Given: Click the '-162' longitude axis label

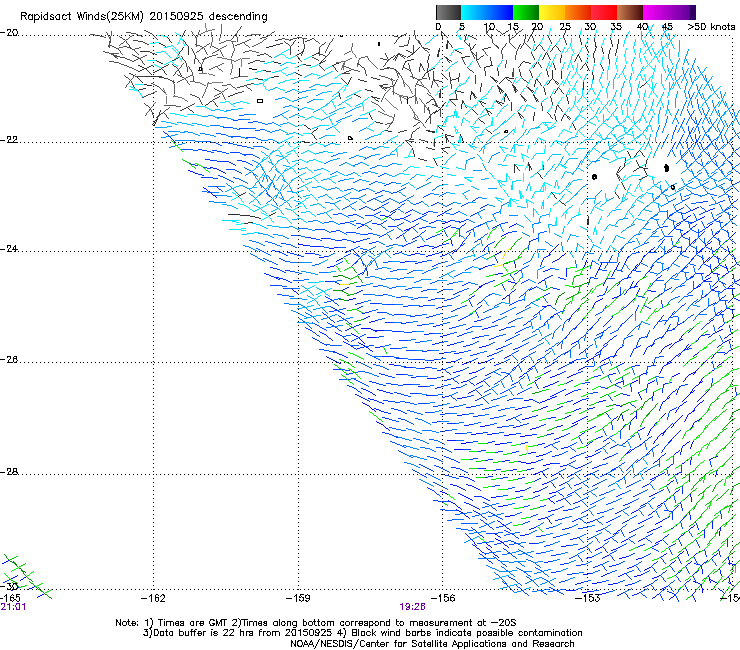Looking at the screenshot, I should 153,598.
